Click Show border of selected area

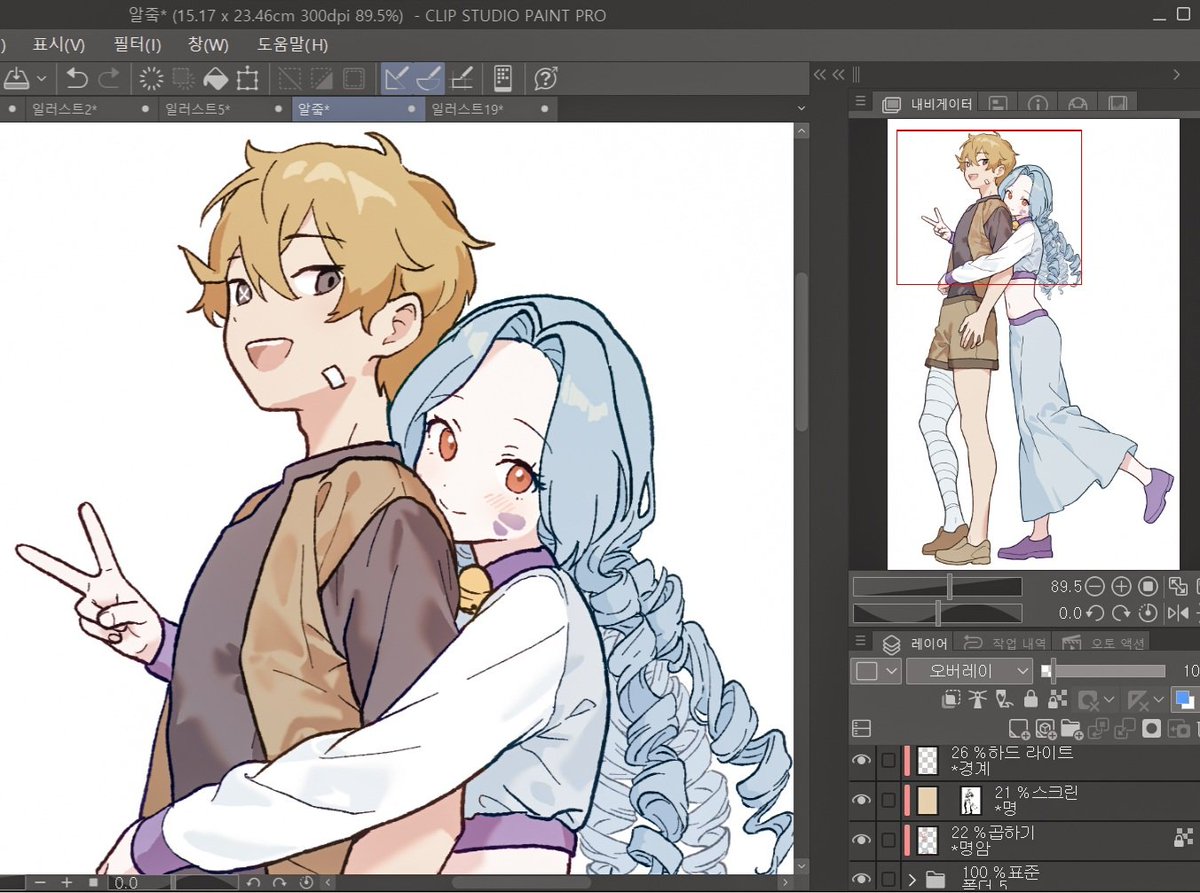pyautogui.click(x=353, y=78)
